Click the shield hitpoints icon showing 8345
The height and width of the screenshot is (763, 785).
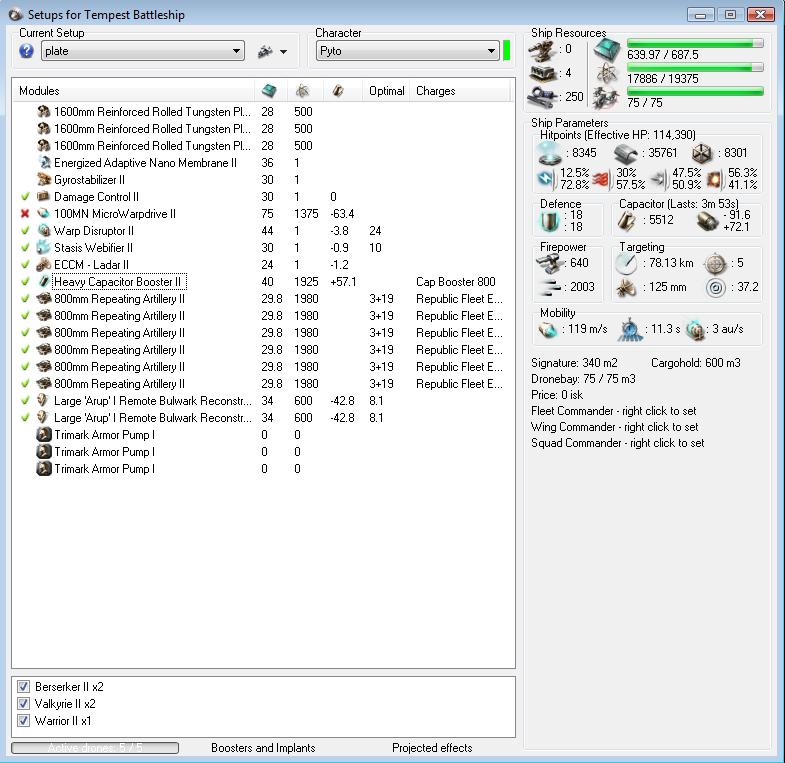pyautogui.click(x=549, y=153)
